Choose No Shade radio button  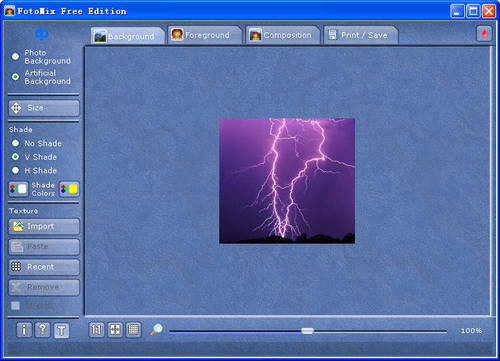(15, 143)
